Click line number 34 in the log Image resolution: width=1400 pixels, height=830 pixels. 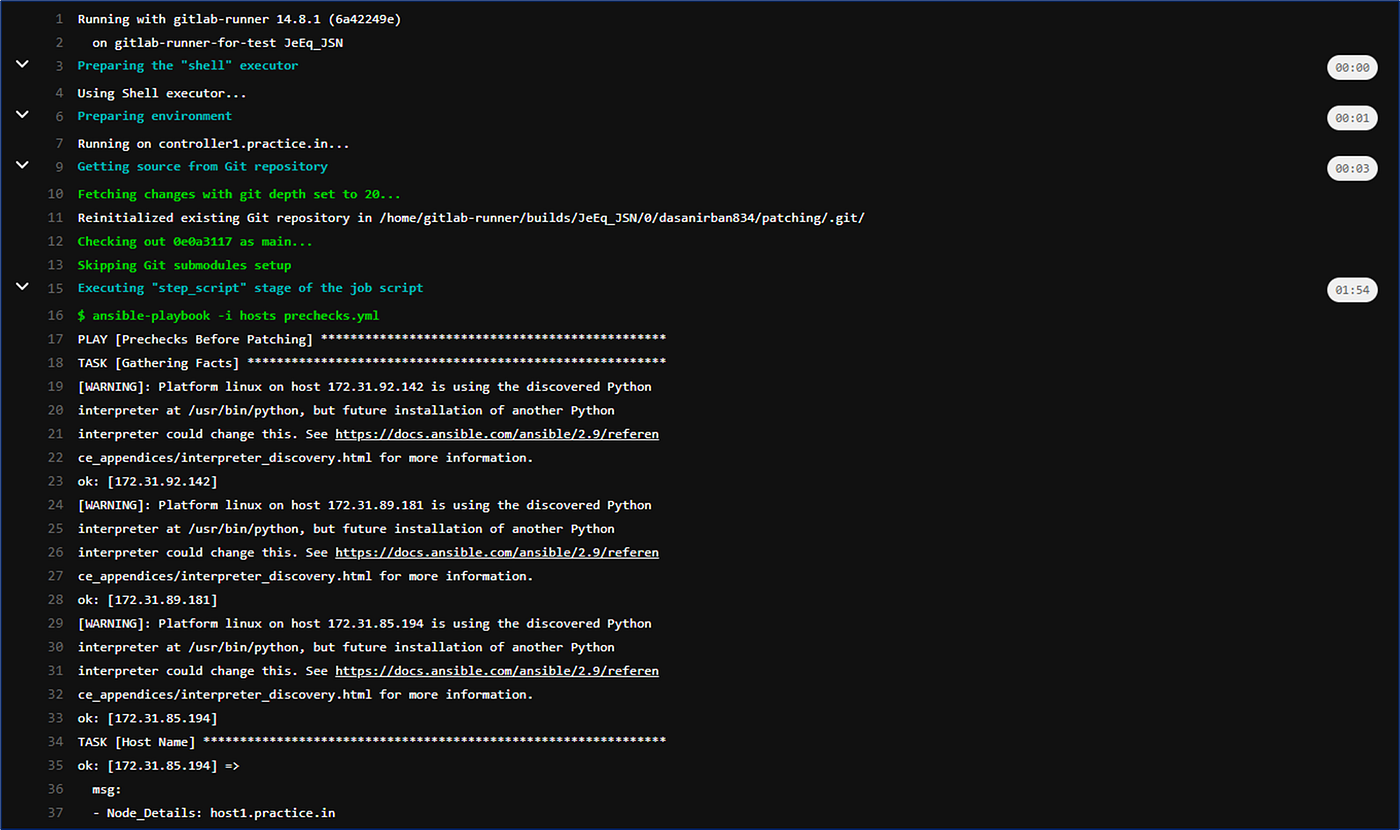56,741
